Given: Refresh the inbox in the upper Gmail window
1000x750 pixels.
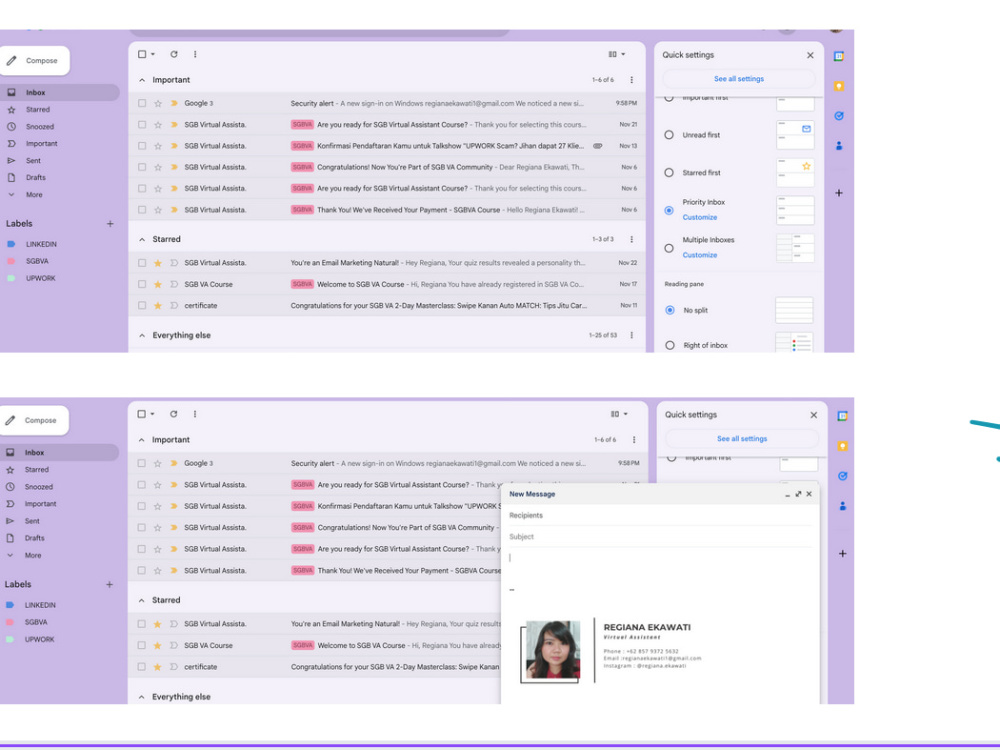Looking at the screenshot, I should pos(173,54).
